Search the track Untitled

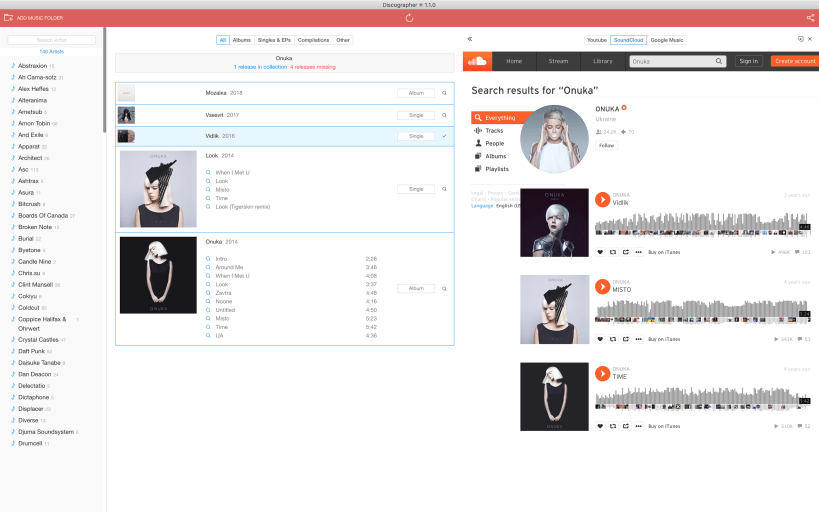(x=208, y=310)
